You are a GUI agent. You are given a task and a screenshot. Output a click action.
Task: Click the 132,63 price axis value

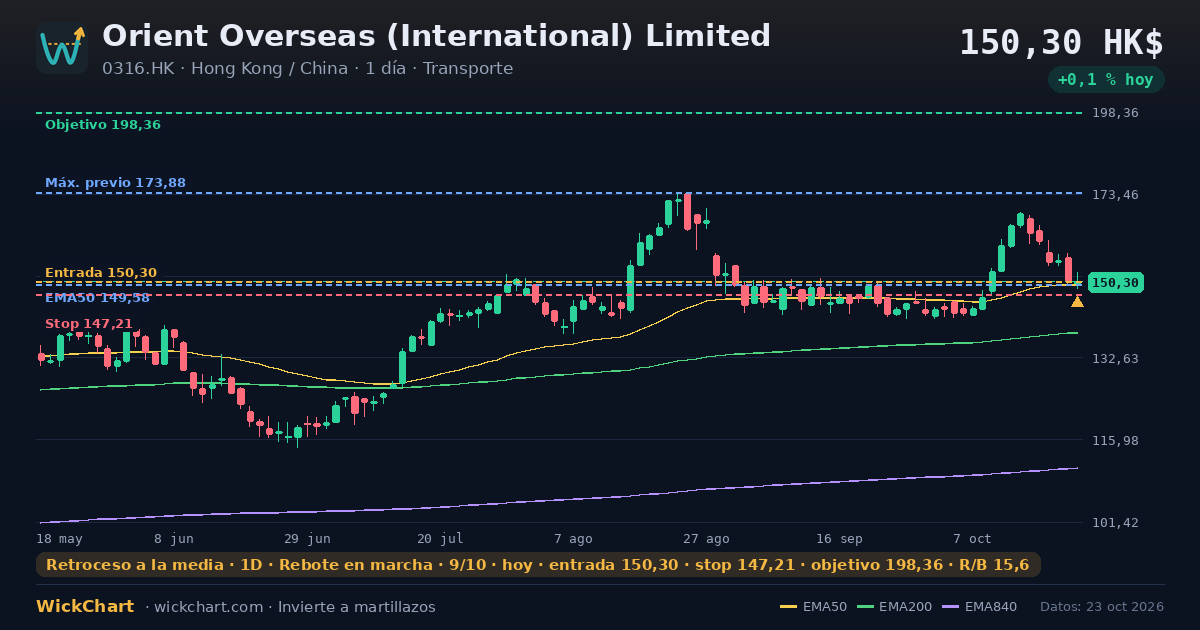(x=1115, y=358)
